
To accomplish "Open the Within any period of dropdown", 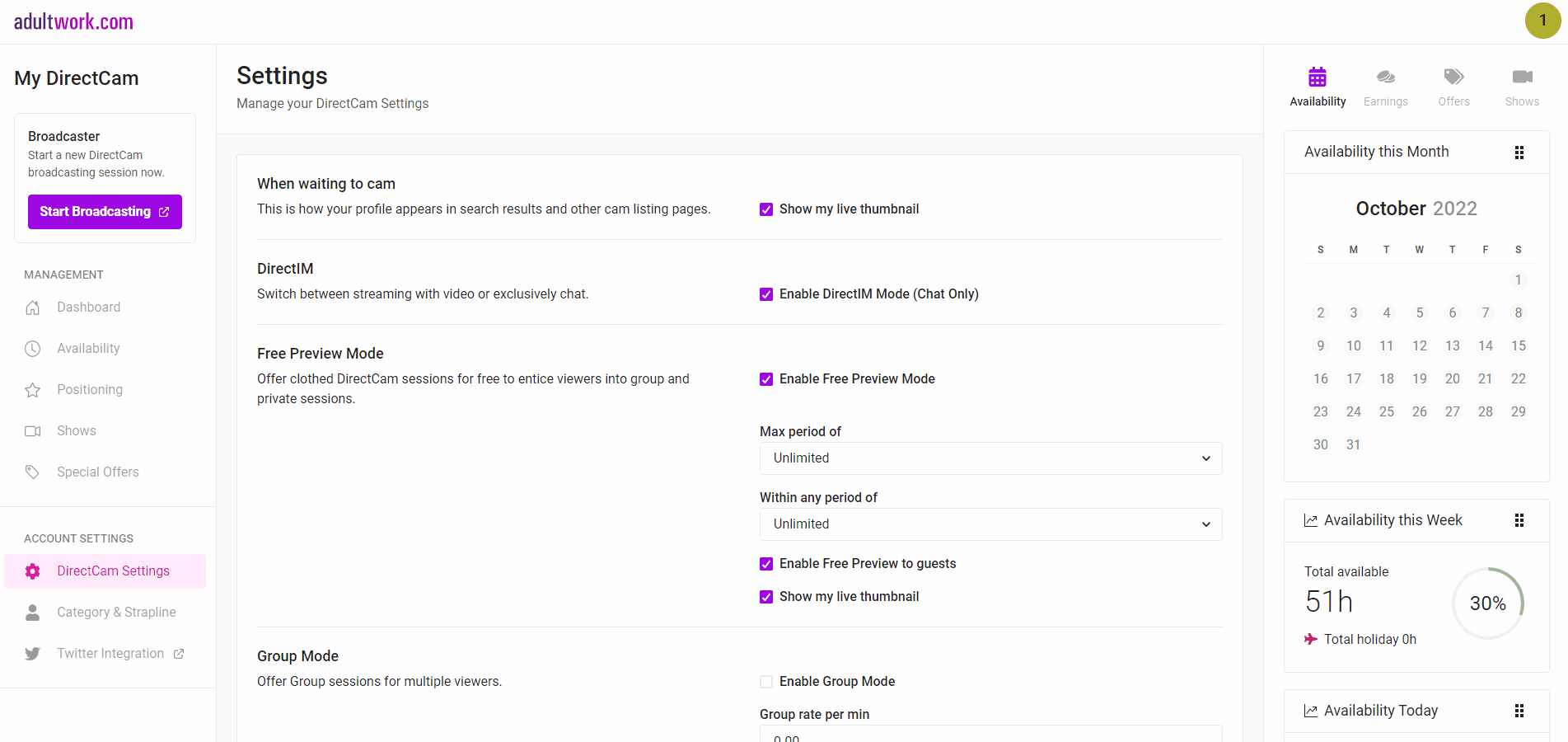I will [x=990, y=524].
